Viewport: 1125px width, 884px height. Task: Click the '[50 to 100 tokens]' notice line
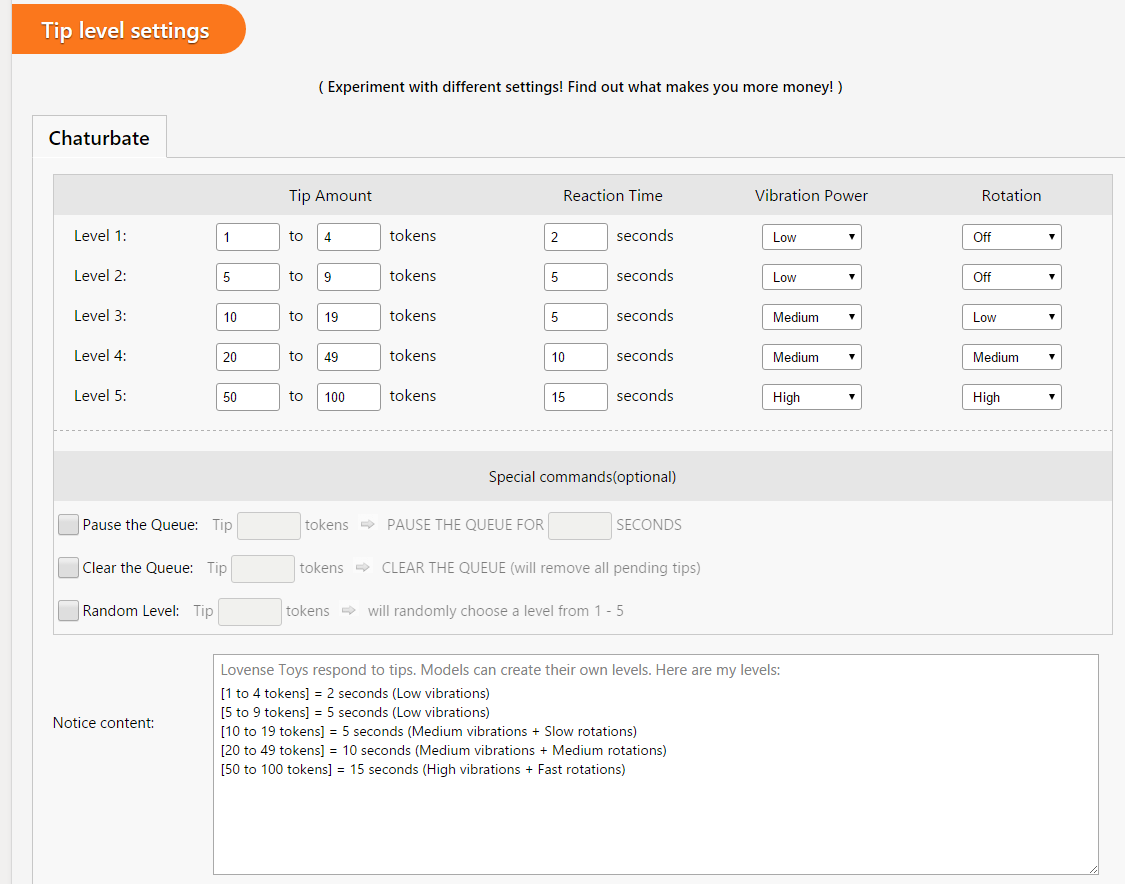coord(423,769)
